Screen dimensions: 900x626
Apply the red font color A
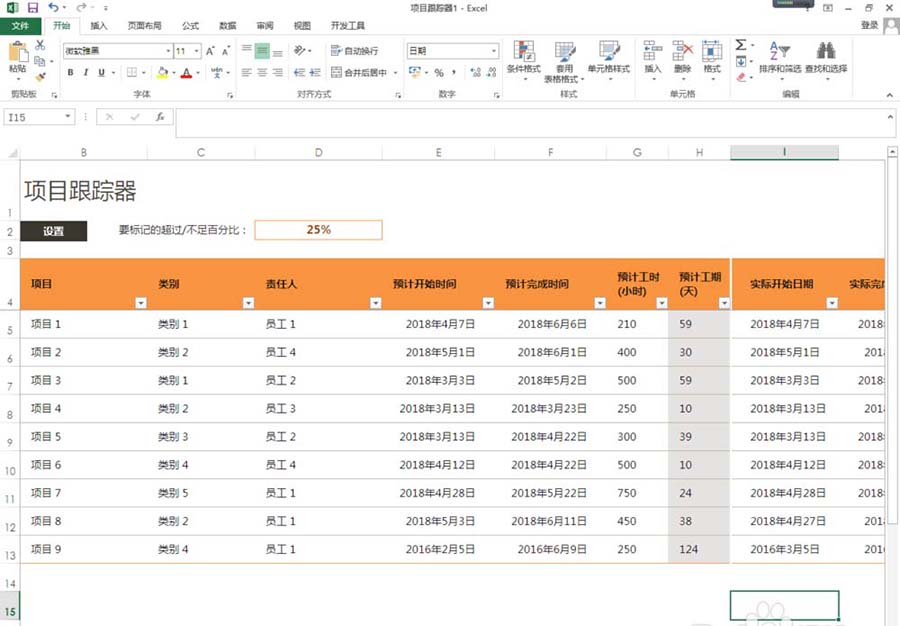click(x=186, y=72)
